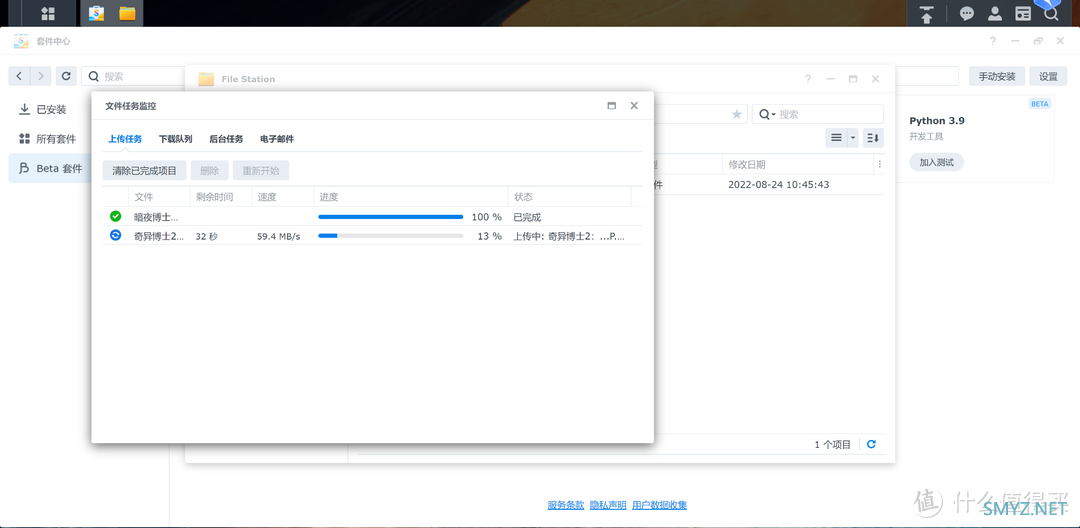Sort File Station by Modified Date (修改日期)

click(x=798, y=165)
